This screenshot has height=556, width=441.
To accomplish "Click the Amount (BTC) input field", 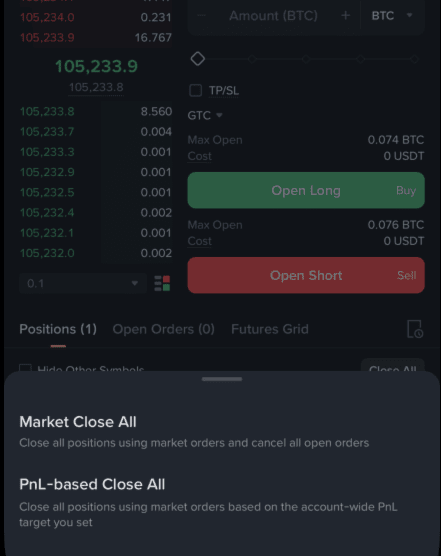I will (x=273, y=15).
